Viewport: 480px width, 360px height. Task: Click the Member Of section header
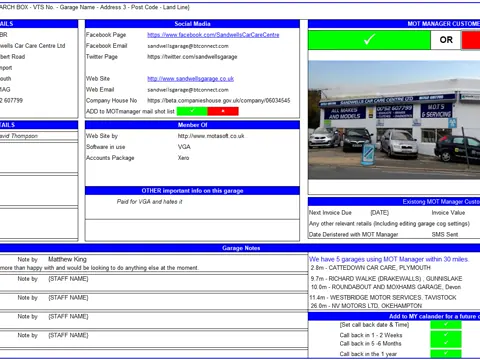click(x=192, y=125)
